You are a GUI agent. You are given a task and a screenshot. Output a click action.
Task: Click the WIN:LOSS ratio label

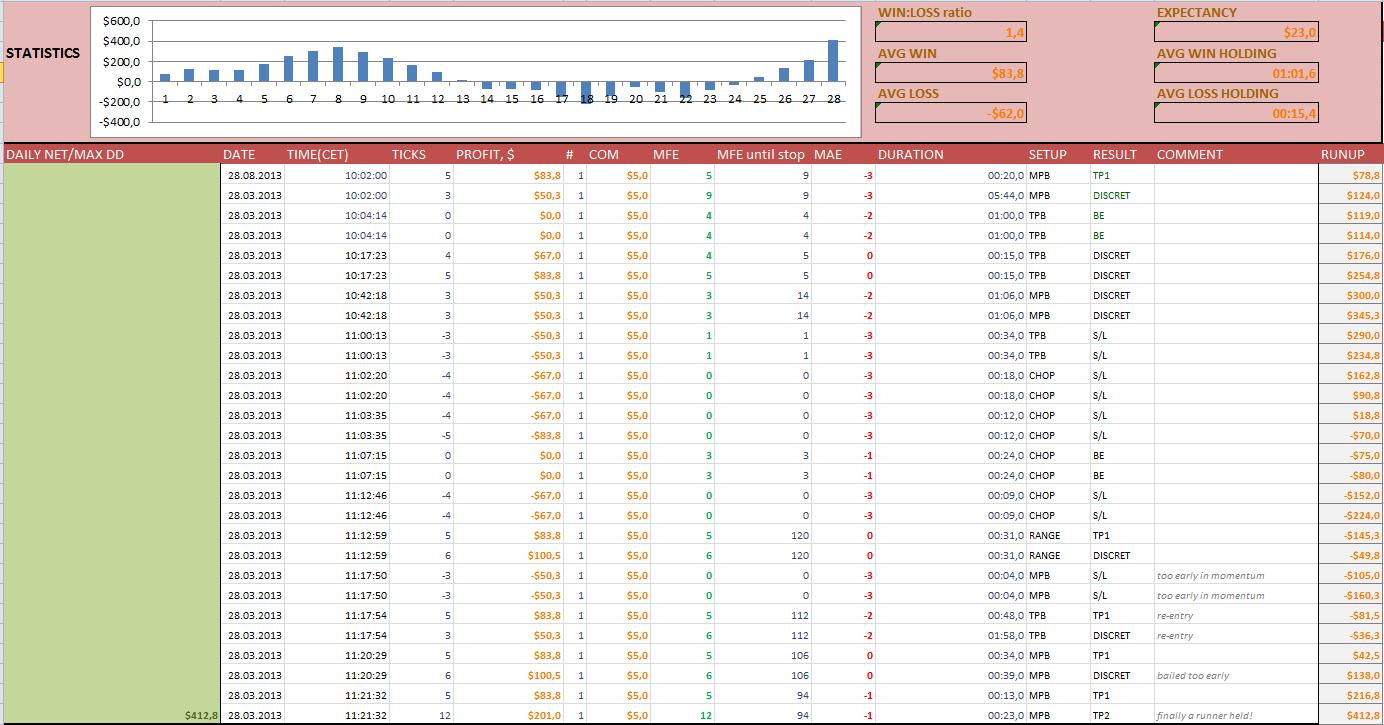[x=924, y=13]
